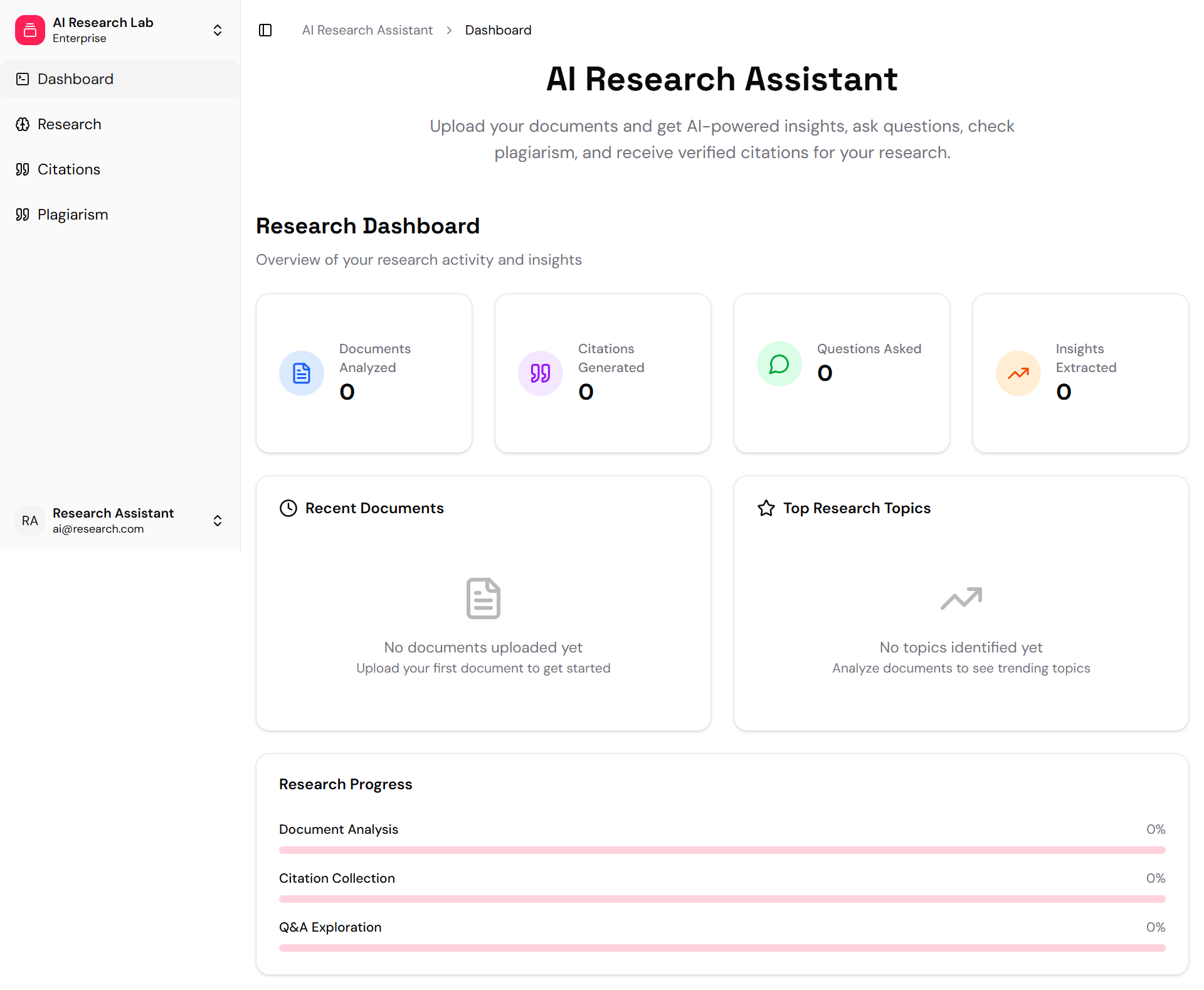Expand the AI Research Lab workspace switcher
The height and width of the screenshot is (990, 1204).
coord(217,29)
